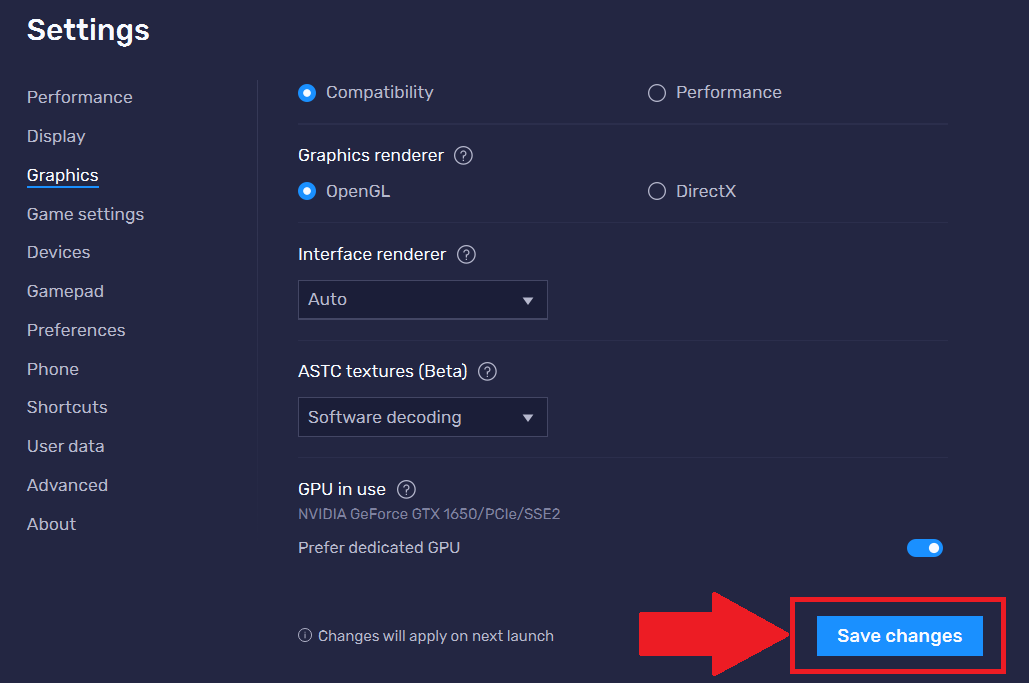This screenshot has height=683, width=1029.
Task: Select the Performance graphics mode radio button
Action: tap(657, 92)
